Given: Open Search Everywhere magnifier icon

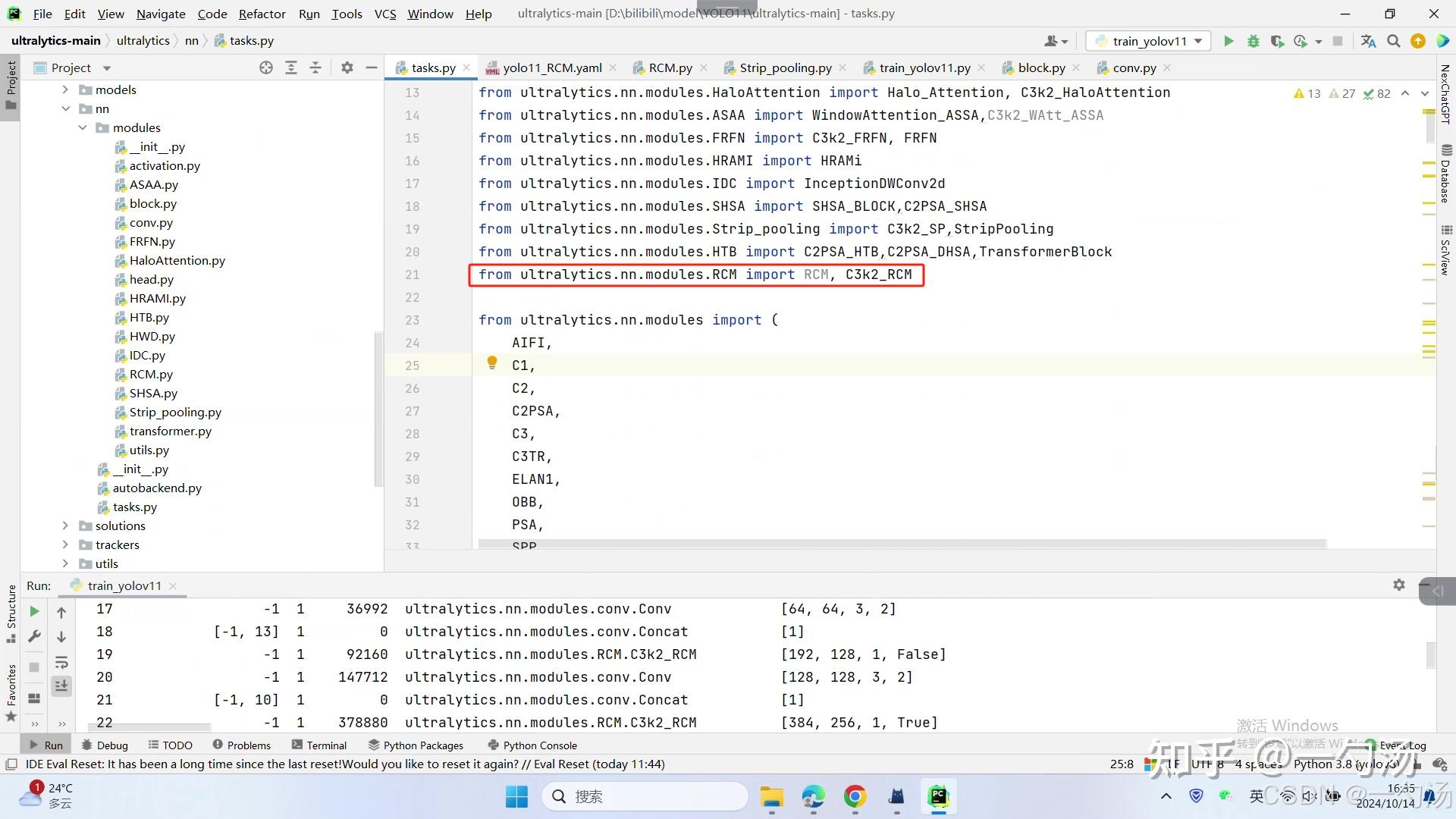Looking at the screenshot, I should [1393, 41].
